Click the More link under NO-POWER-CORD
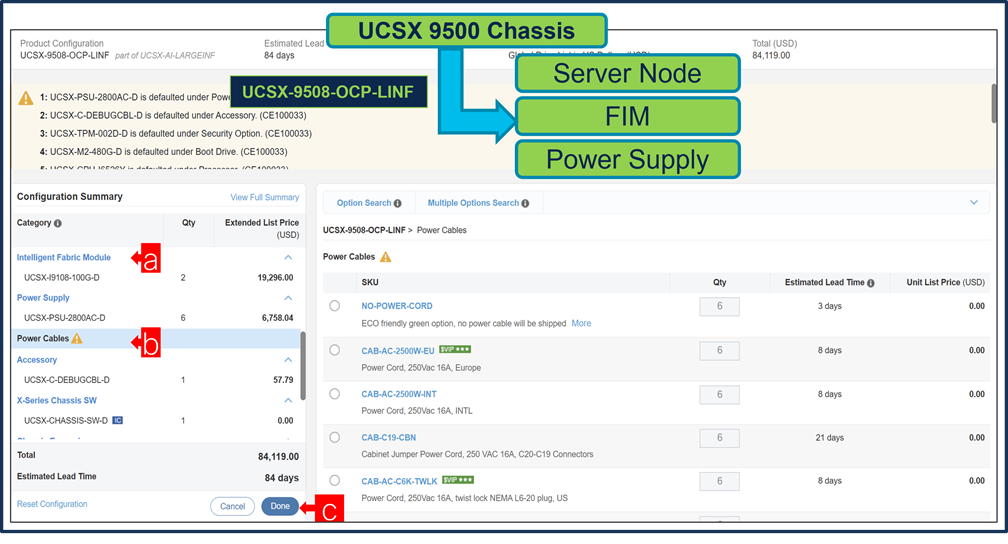This screenshot has width=1008, height=544. pyautogui.click(x=581, y=323)
